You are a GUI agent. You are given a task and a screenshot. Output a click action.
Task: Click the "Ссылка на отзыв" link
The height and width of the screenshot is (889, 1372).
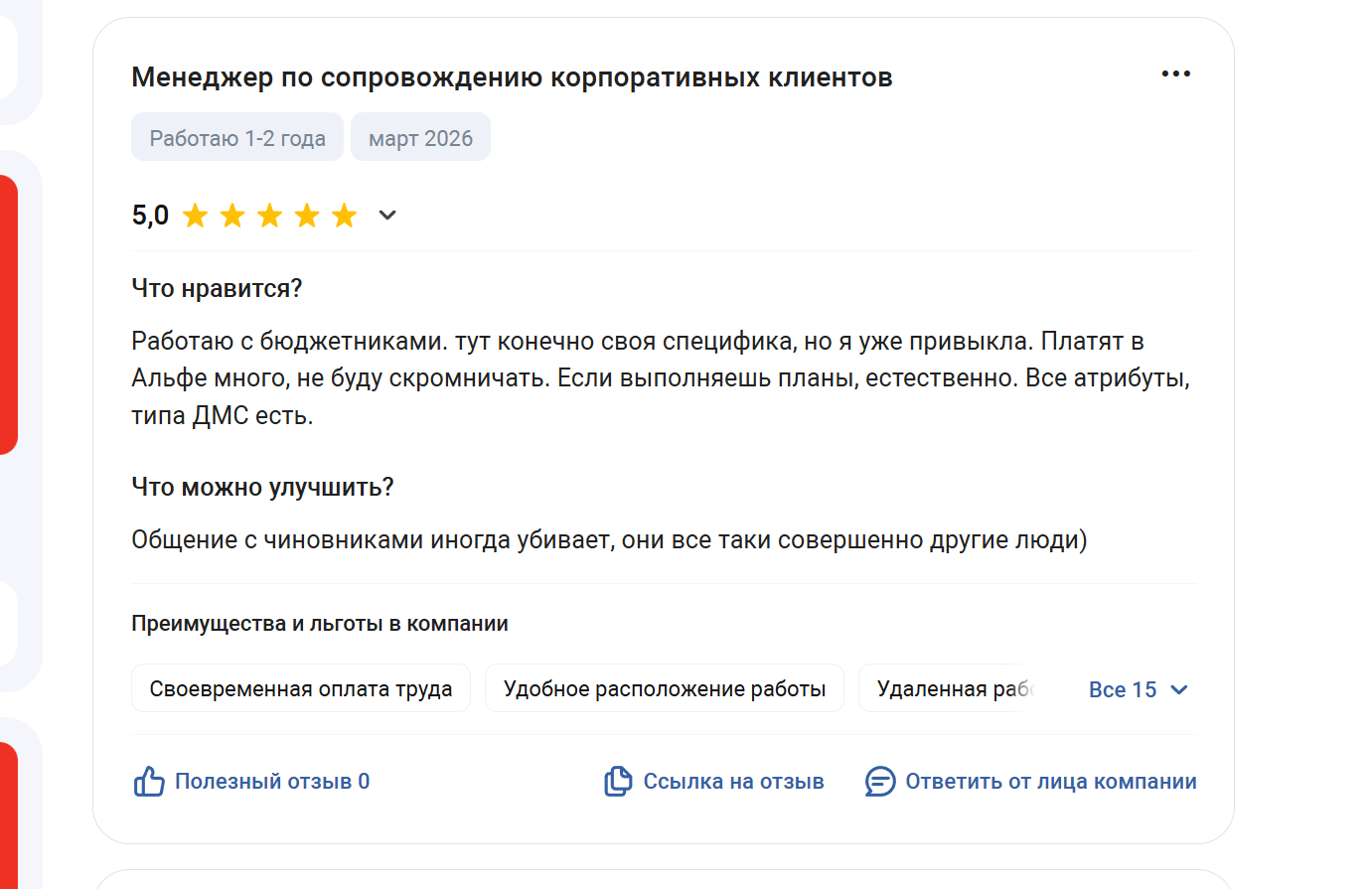click(x=733, y=782)
